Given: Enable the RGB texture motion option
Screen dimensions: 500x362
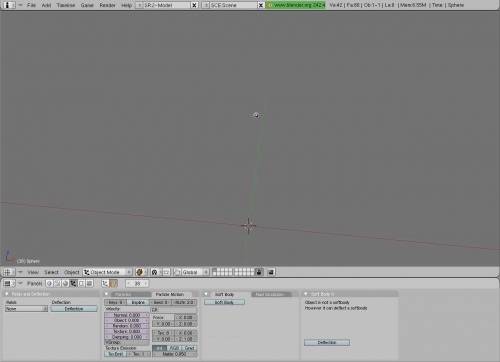Looking at the screenshot, I should click(174, 348).
